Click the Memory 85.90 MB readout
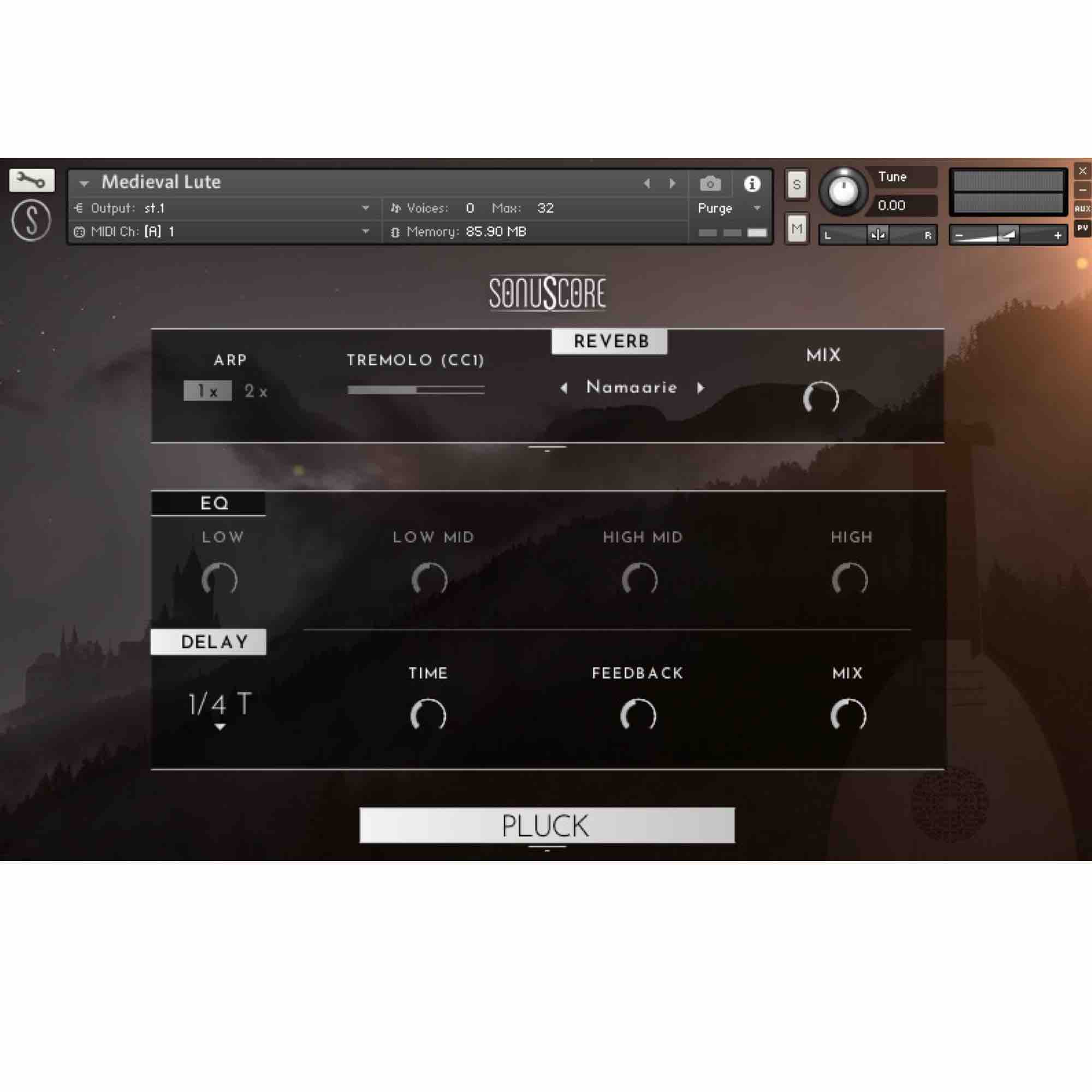The width and height of the screenshot is (1092, 1092). 496,232
